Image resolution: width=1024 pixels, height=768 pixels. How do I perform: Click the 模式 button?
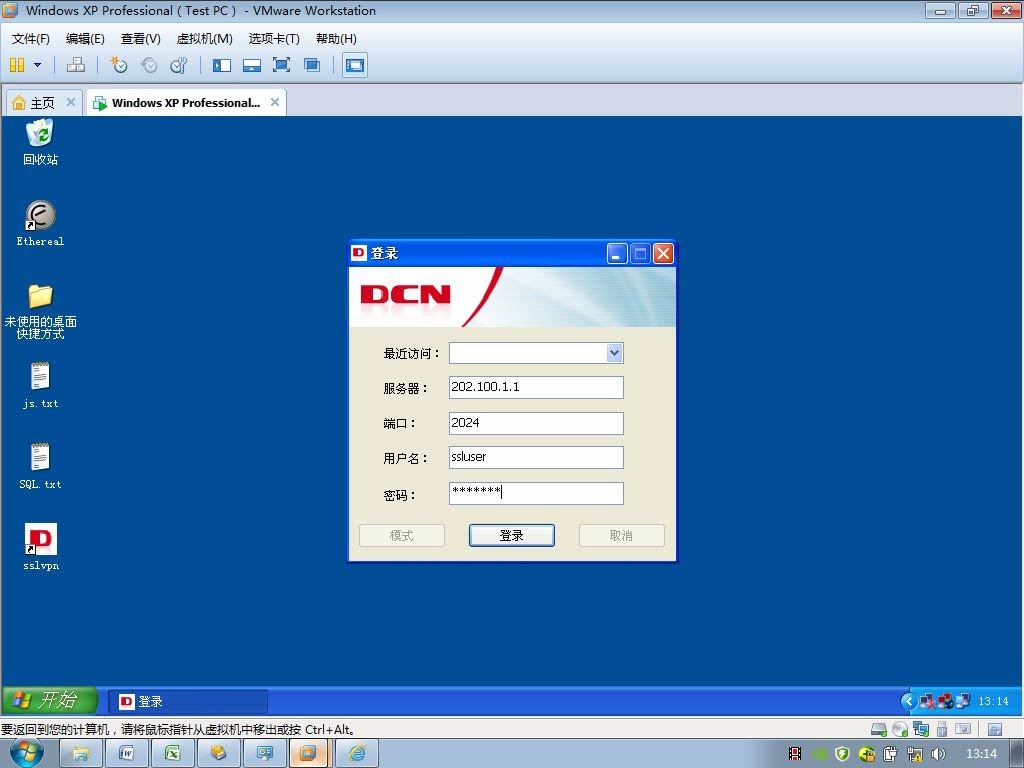coord(402,536)
